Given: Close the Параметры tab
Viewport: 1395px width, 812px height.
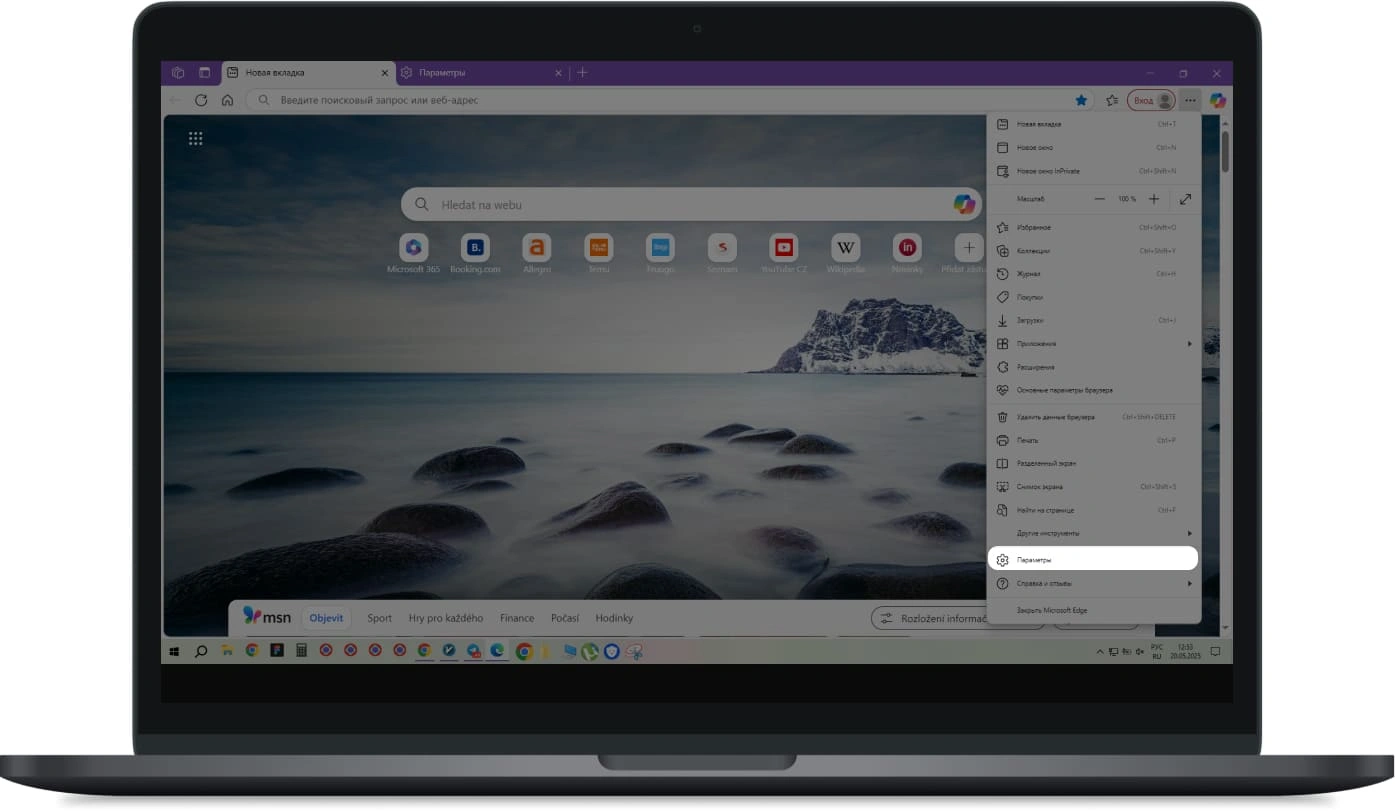Looking at the screenshot, I should [x=558, y=73].
